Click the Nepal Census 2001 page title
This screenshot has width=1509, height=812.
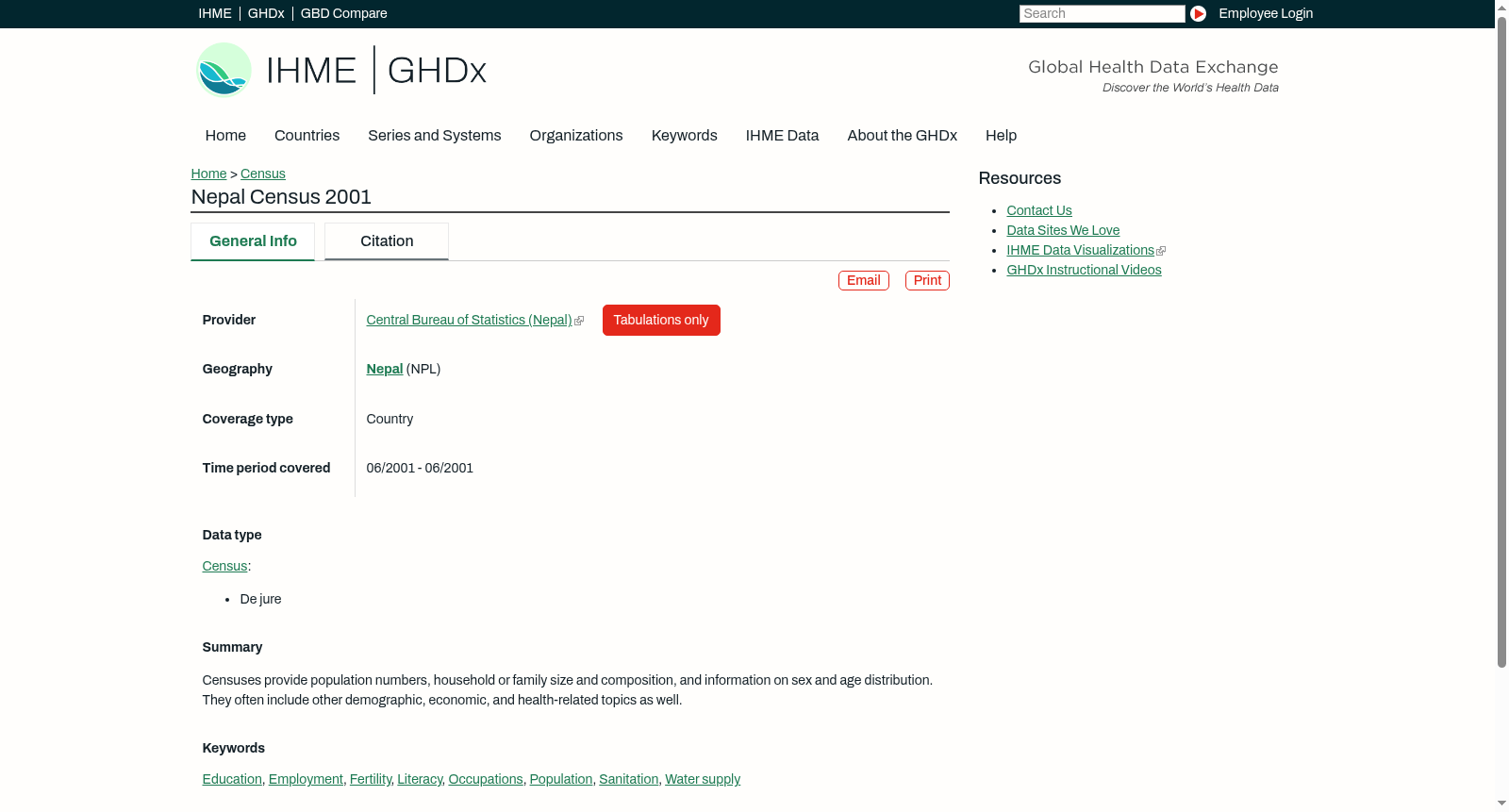[281, 196]
